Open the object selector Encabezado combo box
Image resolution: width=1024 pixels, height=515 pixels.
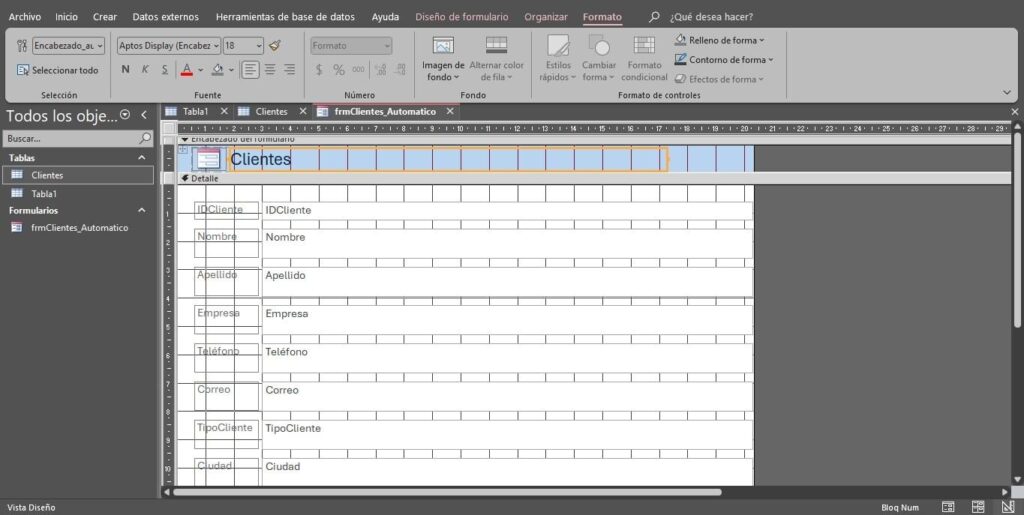click(68, 46)
